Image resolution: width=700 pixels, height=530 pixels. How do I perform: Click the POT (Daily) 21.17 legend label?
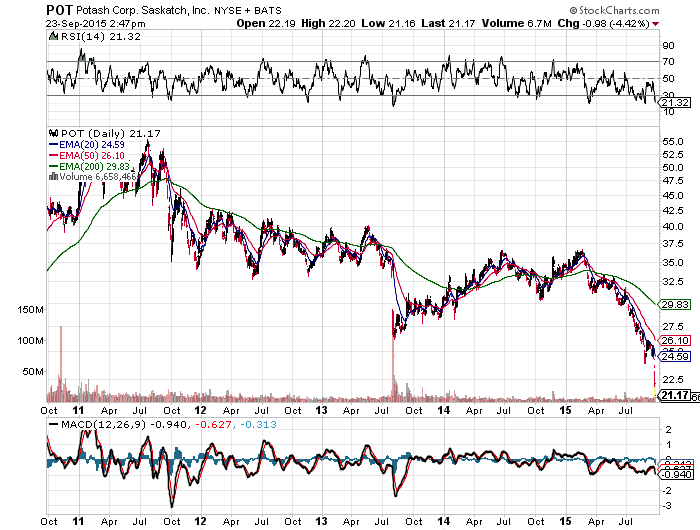click(111, 134)
